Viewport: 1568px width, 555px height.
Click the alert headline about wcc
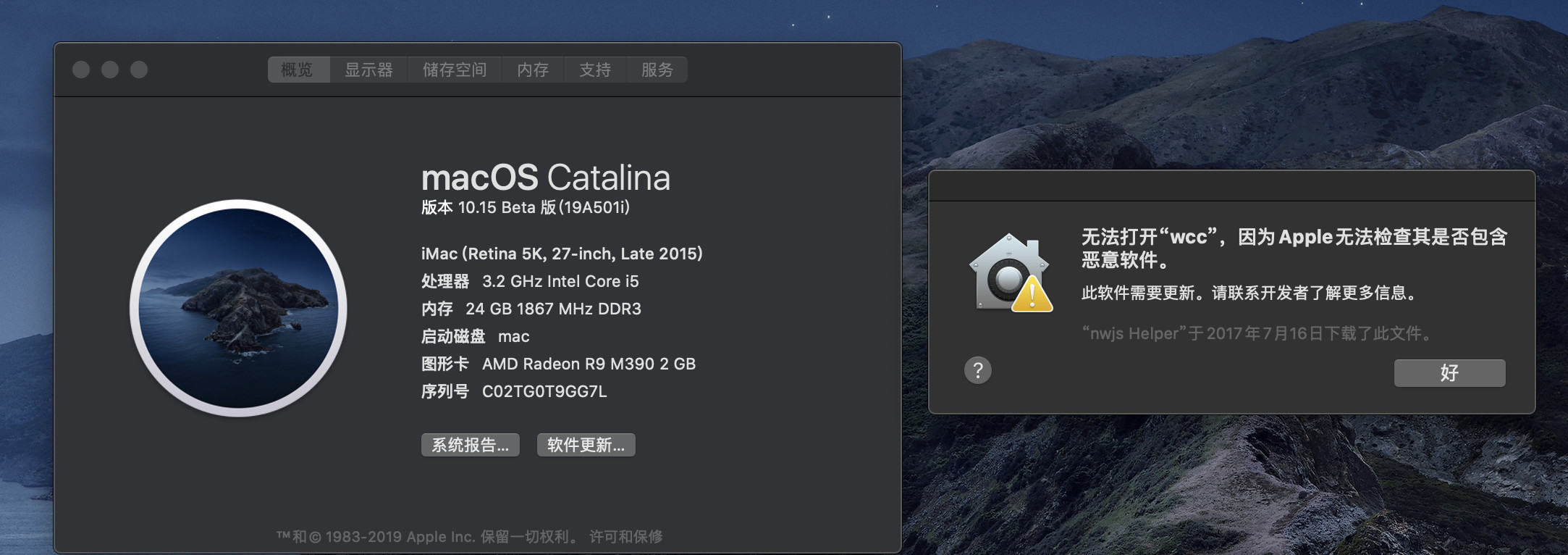1294,248
